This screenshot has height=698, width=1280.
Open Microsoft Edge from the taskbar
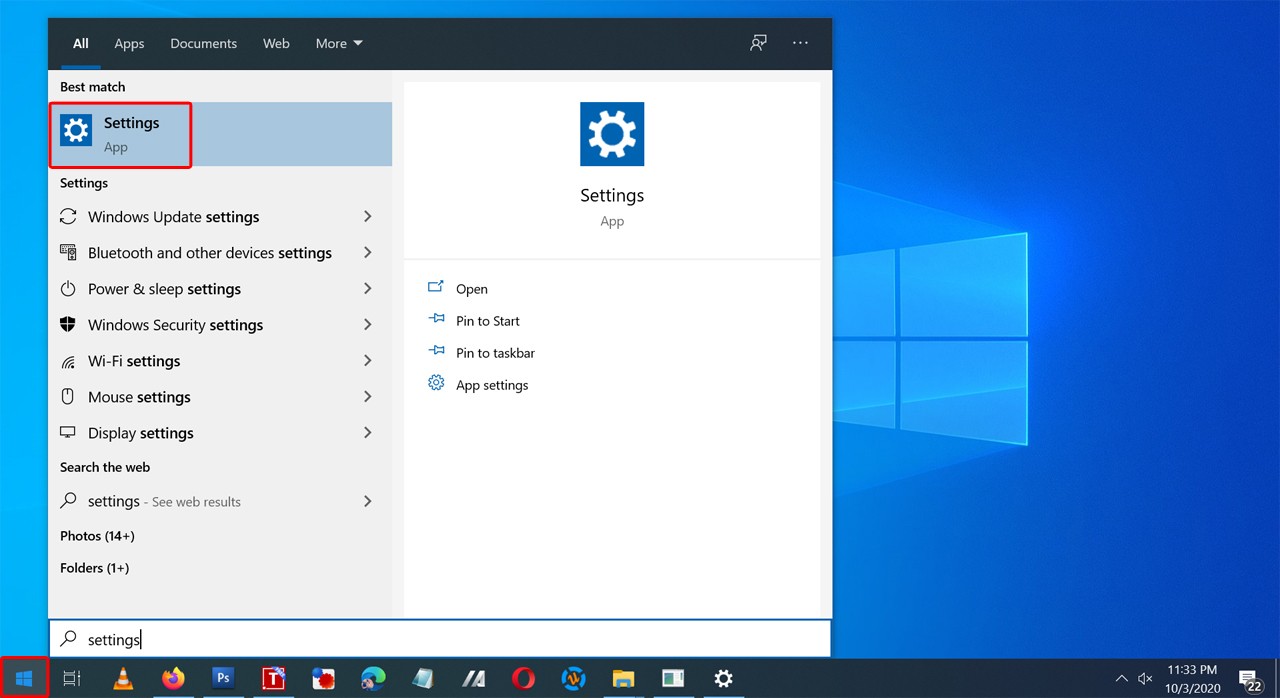[373, 679]
